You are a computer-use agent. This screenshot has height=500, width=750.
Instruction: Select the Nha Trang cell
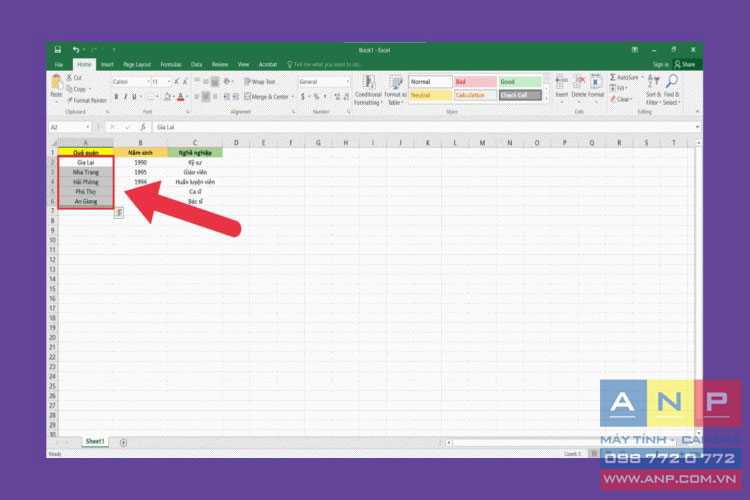pos(86,172)
